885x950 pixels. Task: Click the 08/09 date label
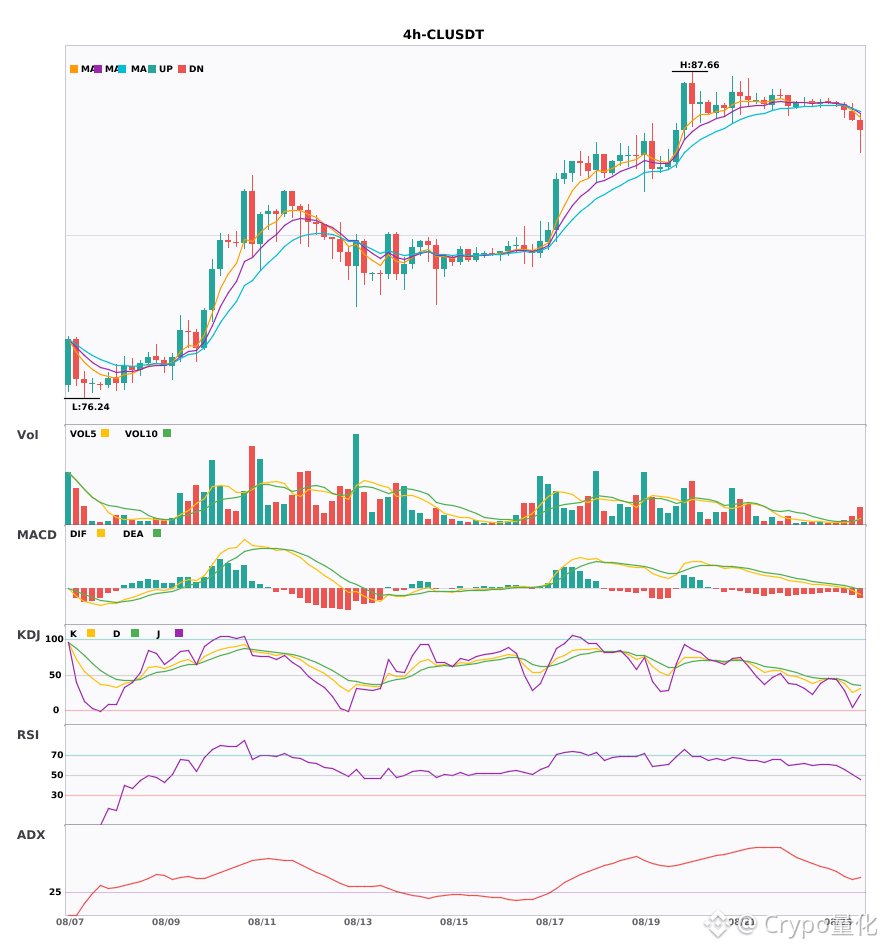click(x=165, y=922)
